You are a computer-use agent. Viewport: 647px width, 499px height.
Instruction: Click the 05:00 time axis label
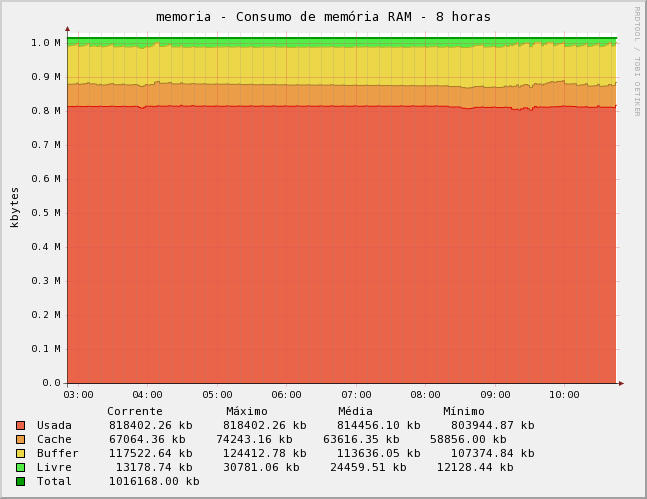217,395
